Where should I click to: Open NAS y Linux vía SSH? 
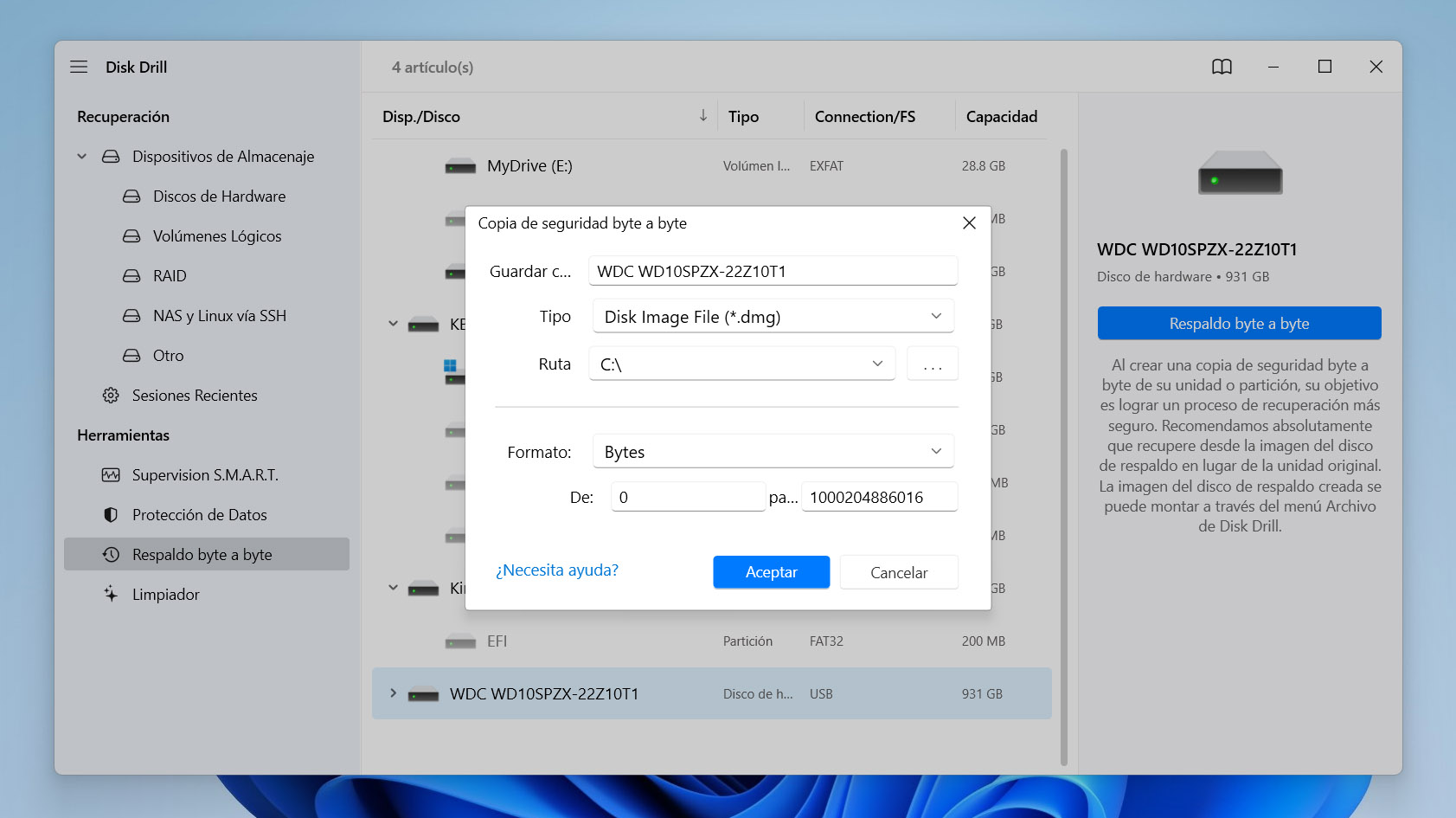coord(220,316)
